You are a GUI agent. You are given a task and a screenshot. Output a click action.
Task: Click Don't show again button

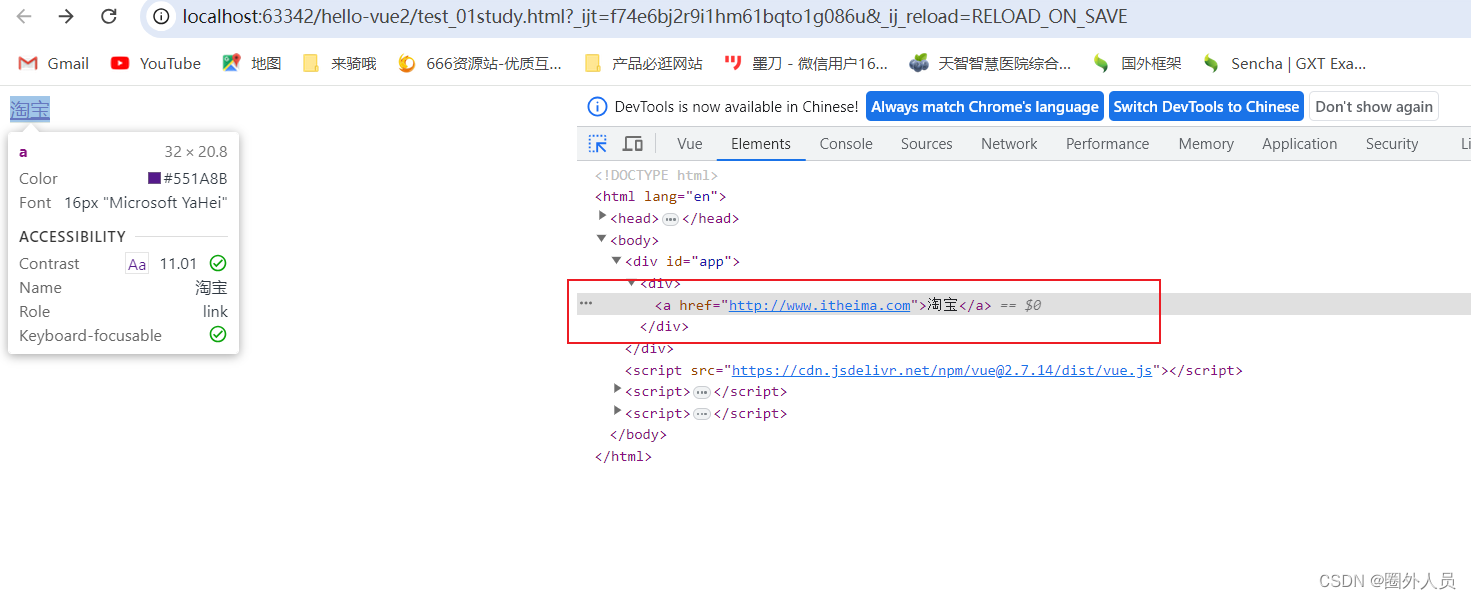[1374, 107]
